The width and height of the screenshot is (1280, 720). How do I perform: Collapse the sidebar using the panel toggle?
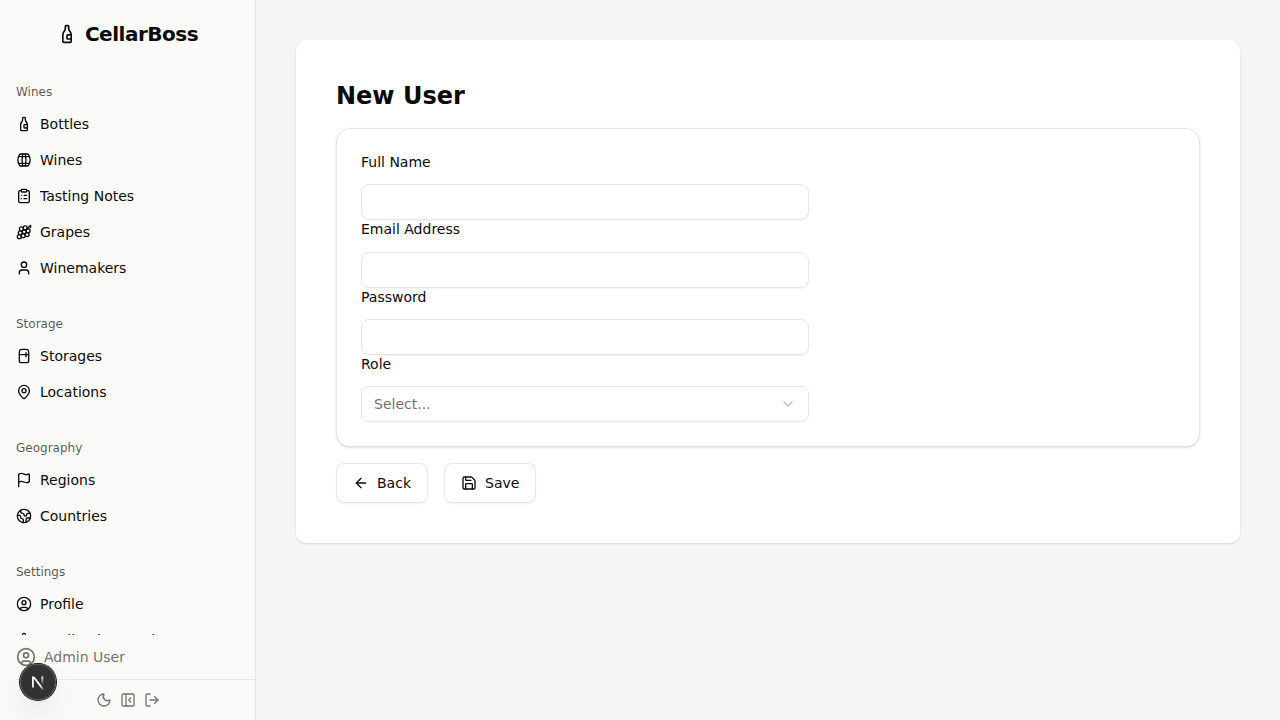pos(128,700)
